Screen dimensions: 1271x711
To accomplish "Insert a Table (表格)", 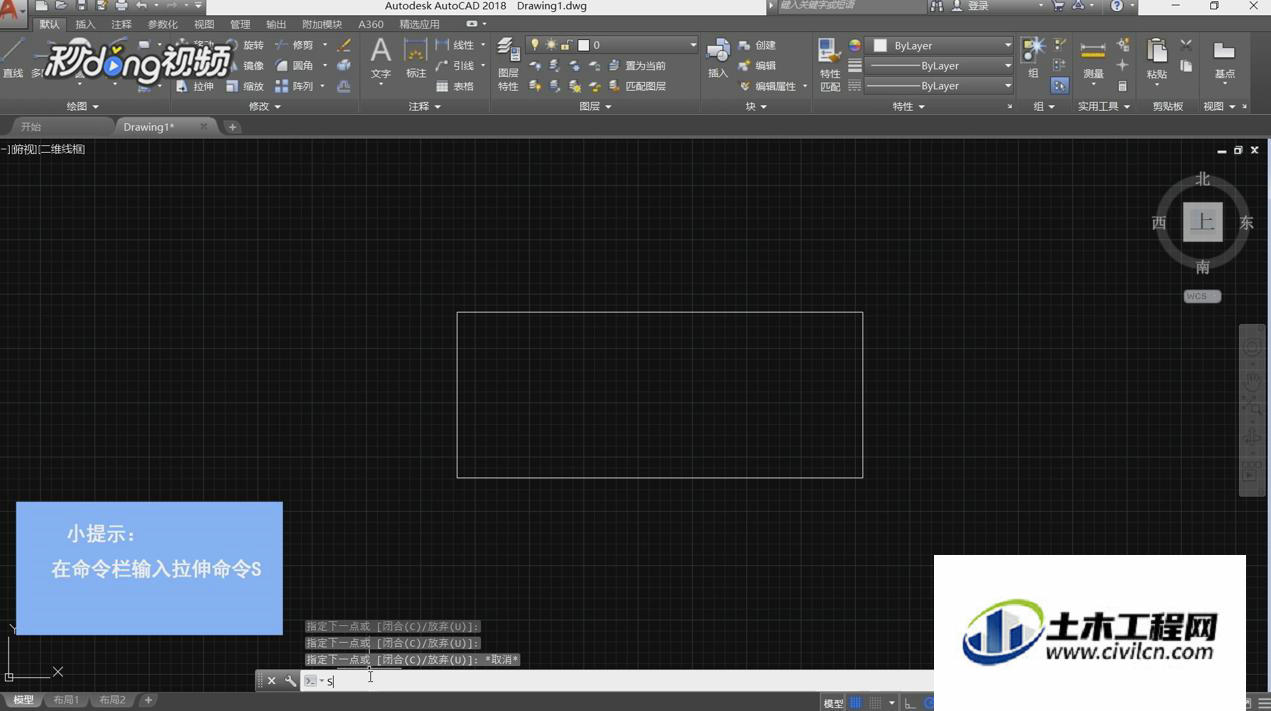I will point(455,87).
